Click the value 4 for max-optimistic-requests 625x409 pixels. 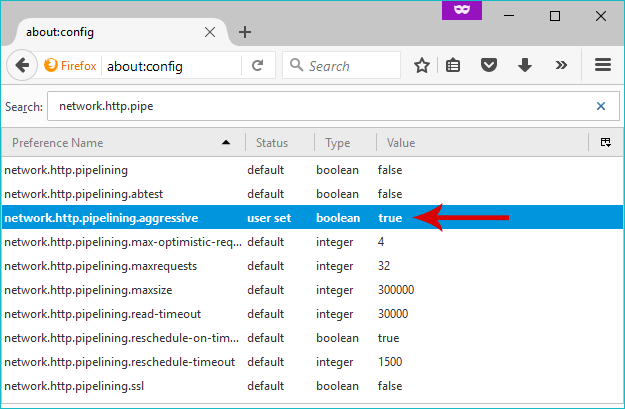pyautogui.click(x=381, y=242)
